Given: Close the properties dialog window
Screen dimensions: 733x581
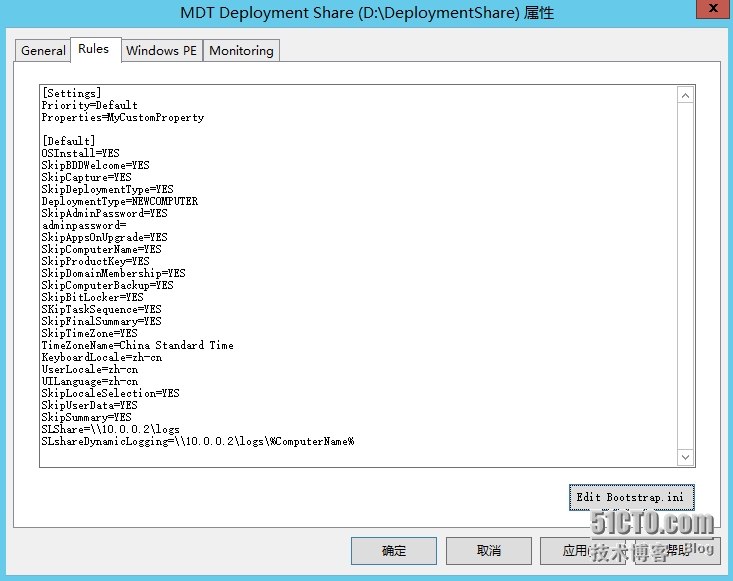Looking at the screenshot, I should tap(713, 8).
